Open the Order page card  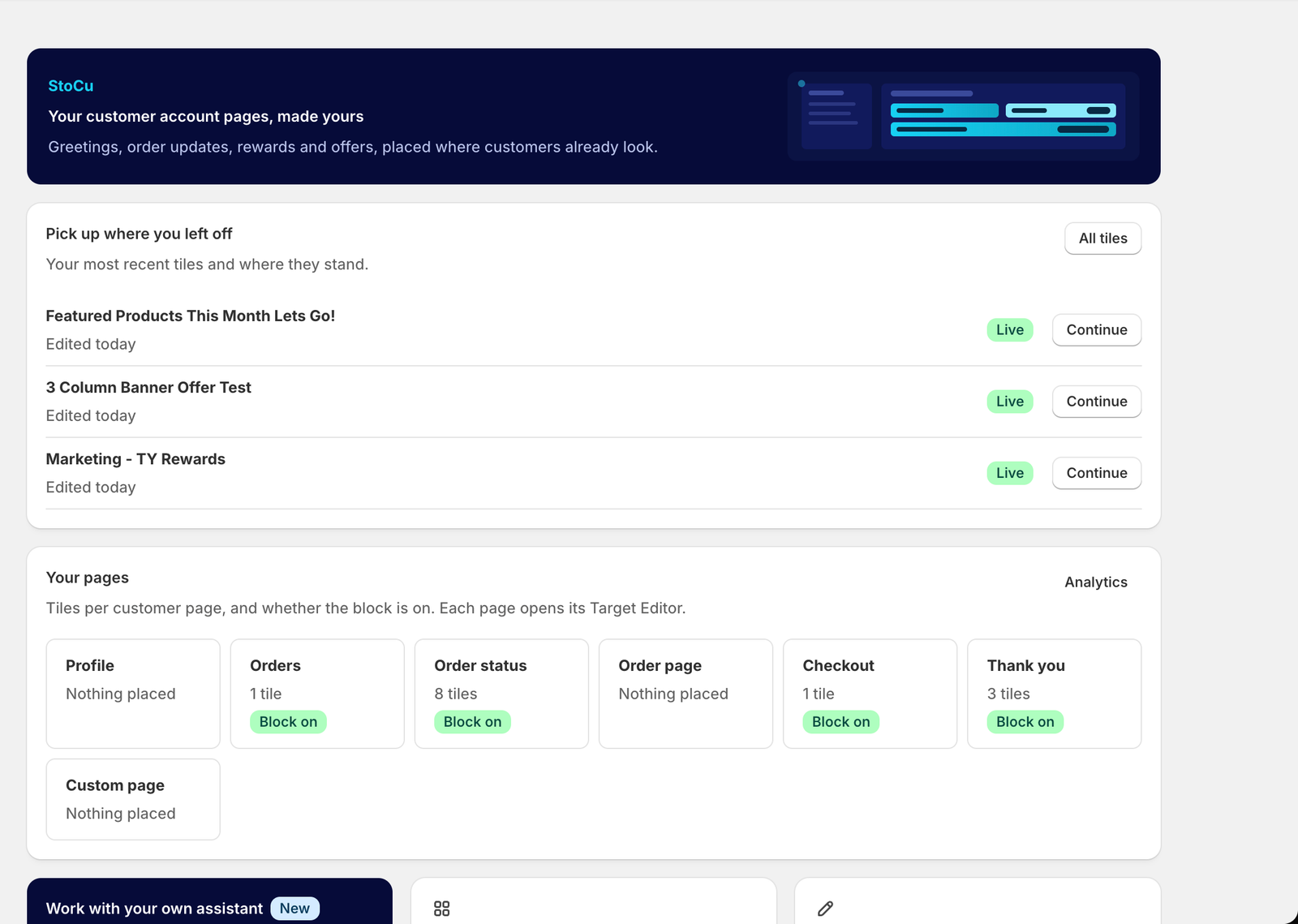pos(686,694)
